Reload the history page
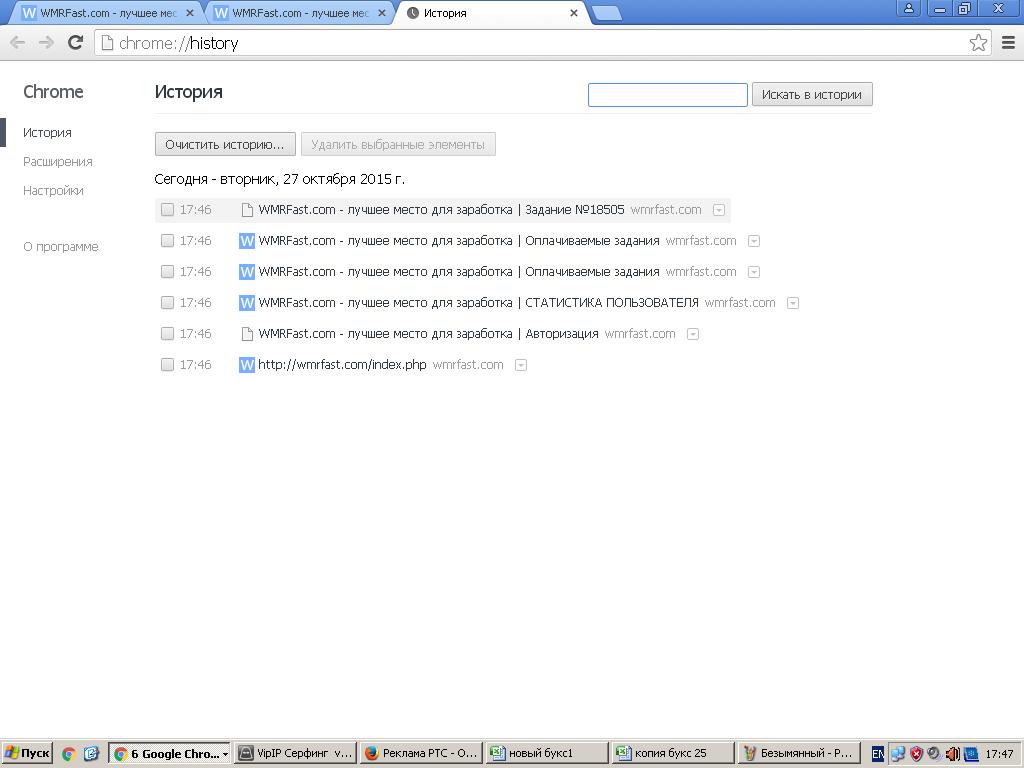Image resolution: width=1024 pixels, height=768 pixels. coord(76,42)
